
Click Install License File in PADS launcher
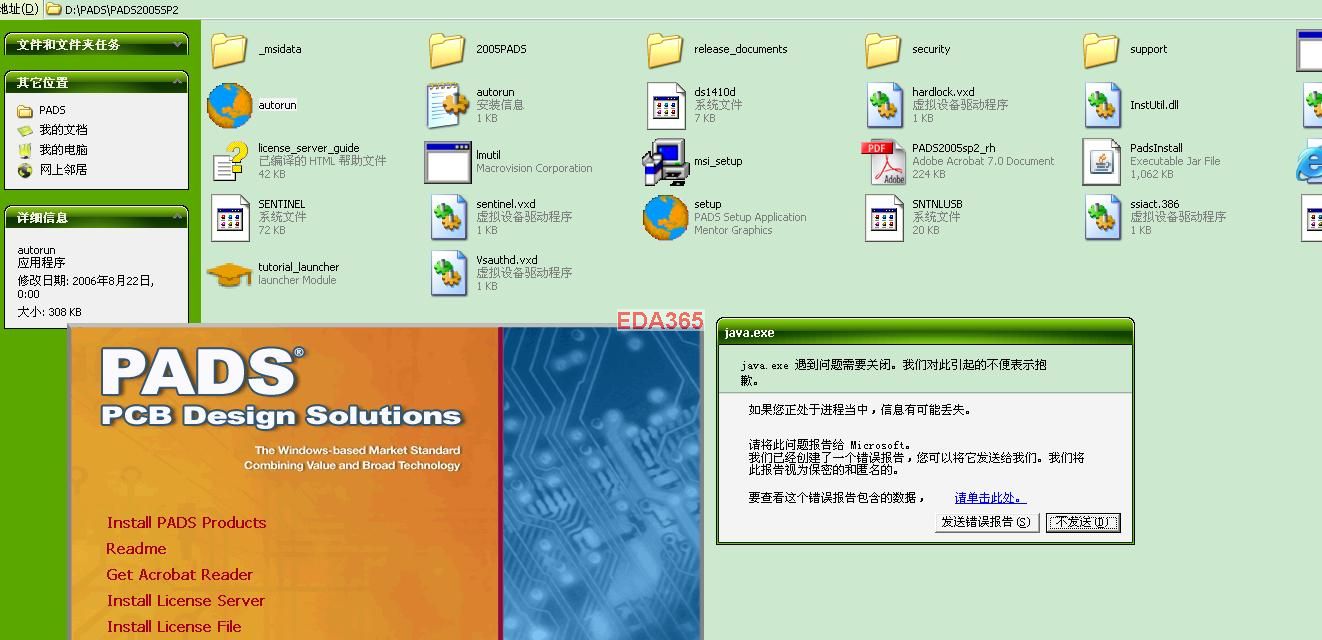174,626
